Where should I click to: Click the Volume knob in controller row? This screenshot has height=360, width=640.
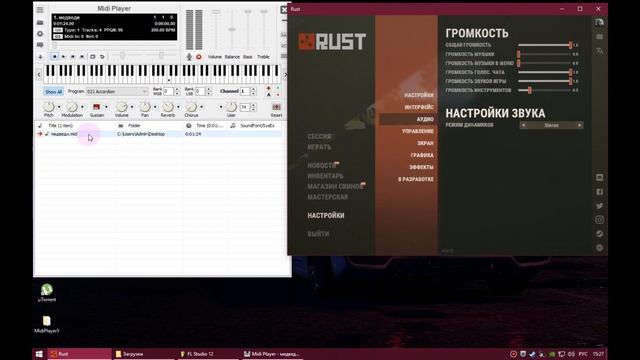click(122, 107)
